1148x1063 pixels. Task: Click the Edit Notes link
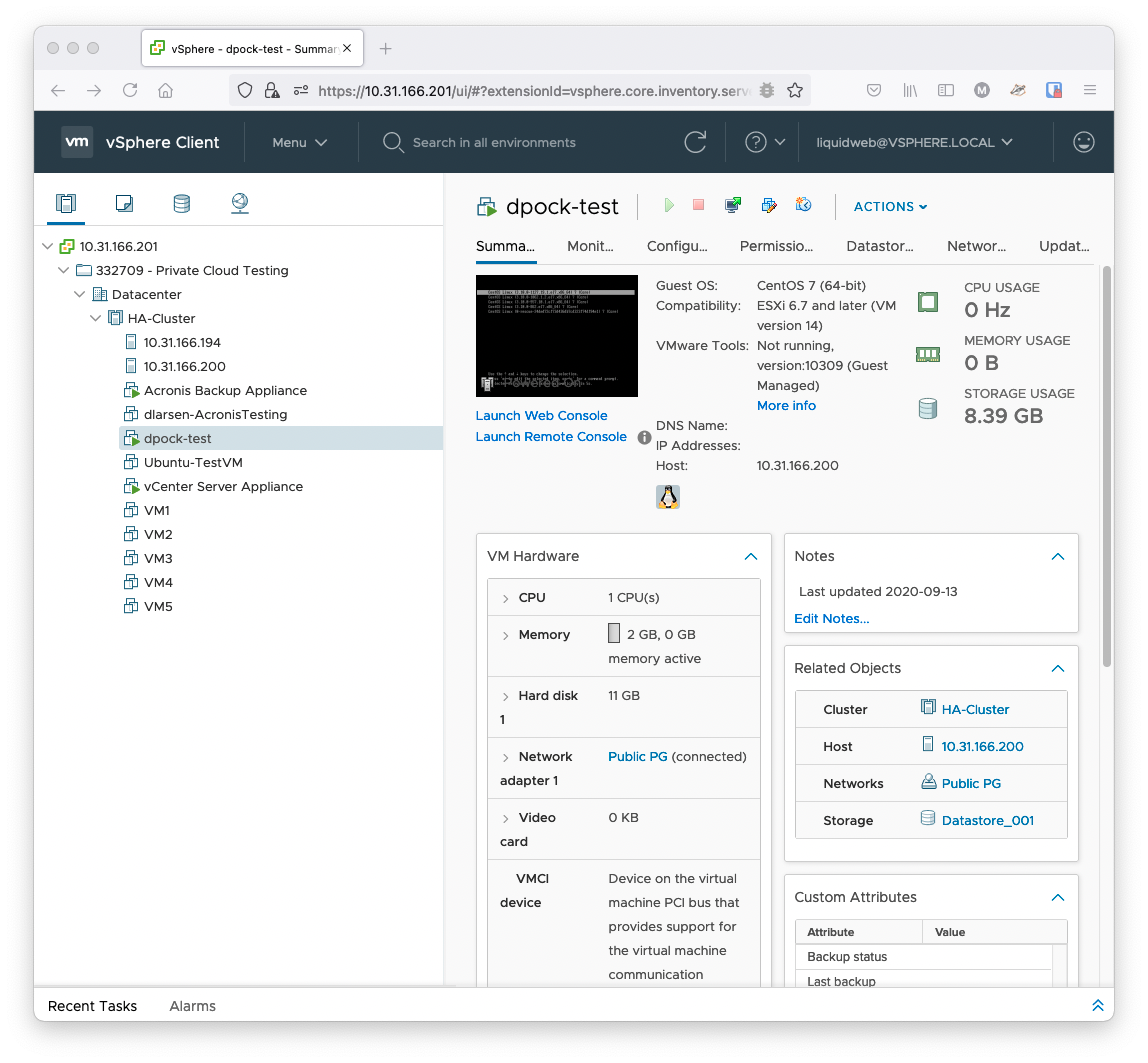[x=831, y=618]
